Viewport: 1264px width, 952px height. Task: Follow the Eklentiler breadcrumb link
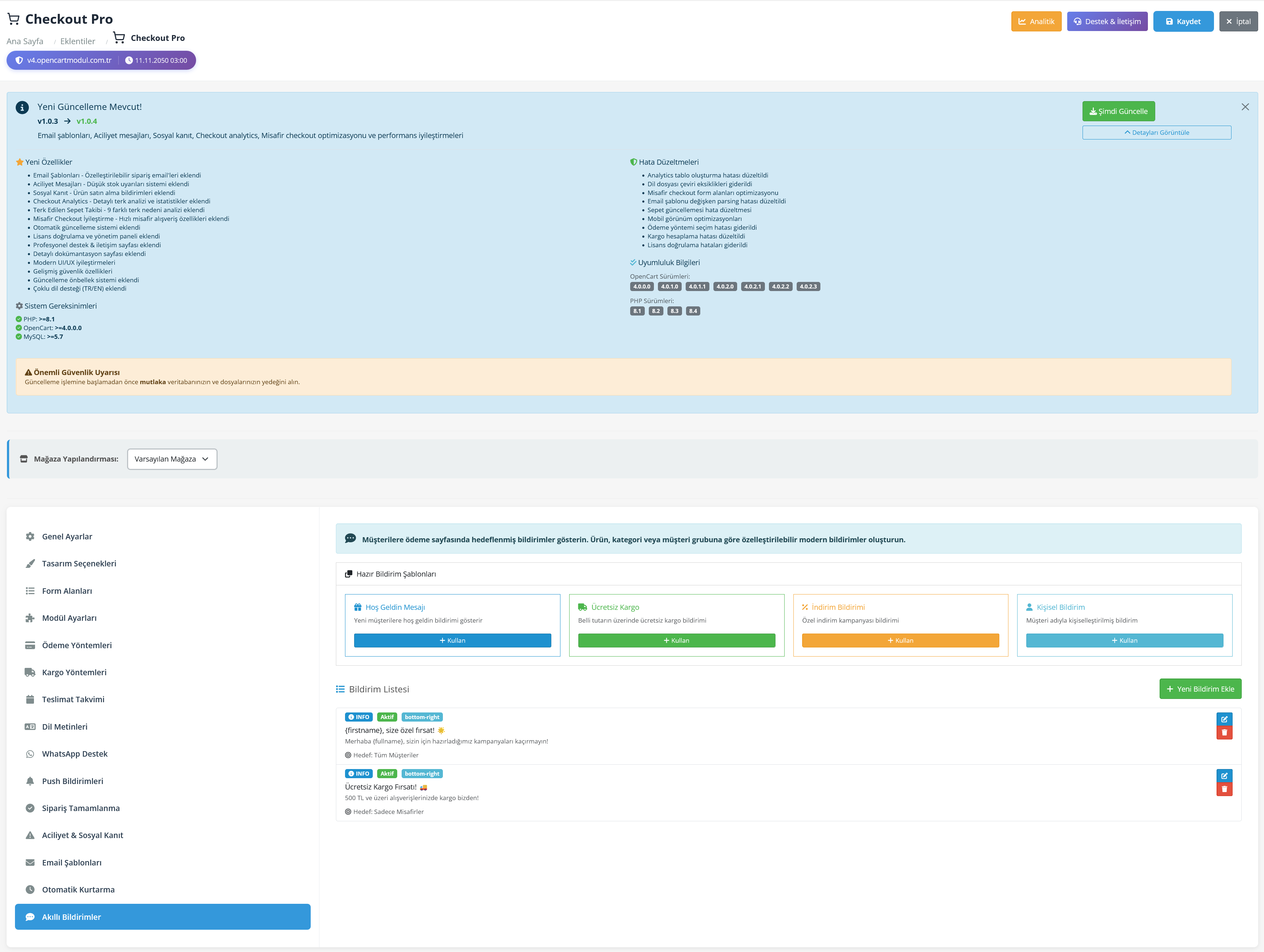click(x=78, y=41)
